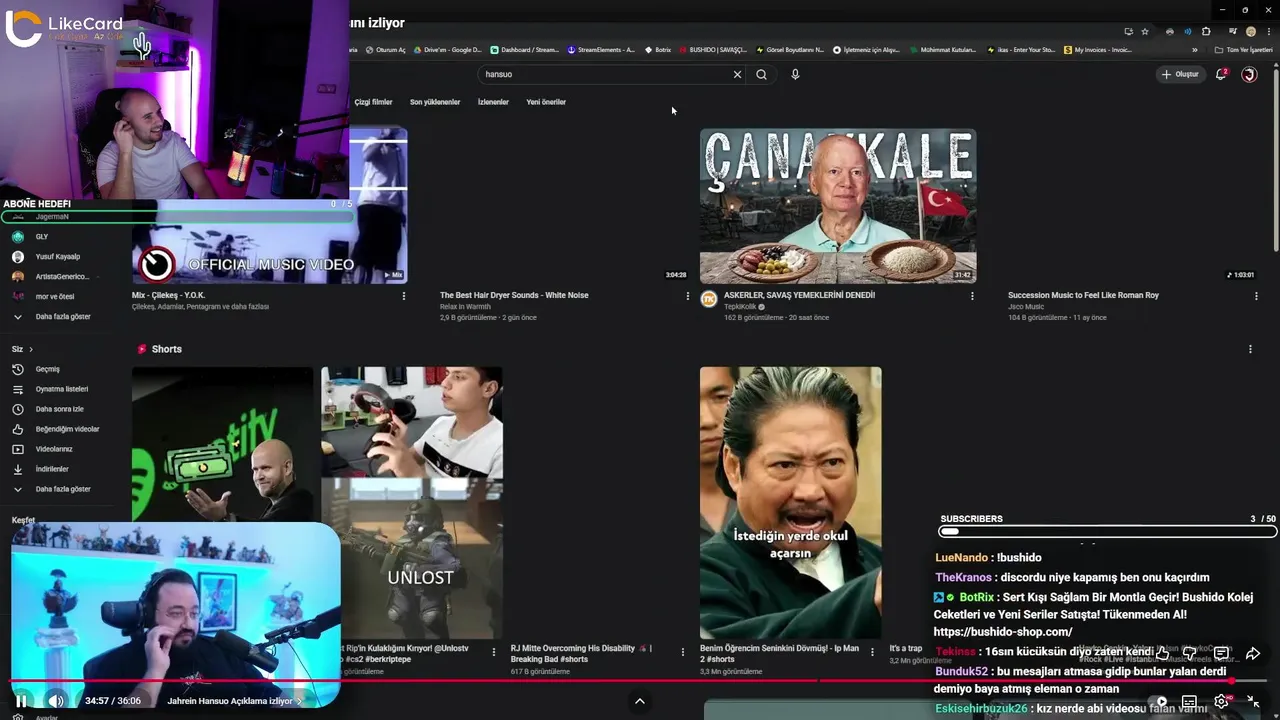This screenshot has height=720, width=1280.
Task: Open options for the RJ Mitte short
Action: [x=683, y=652]
